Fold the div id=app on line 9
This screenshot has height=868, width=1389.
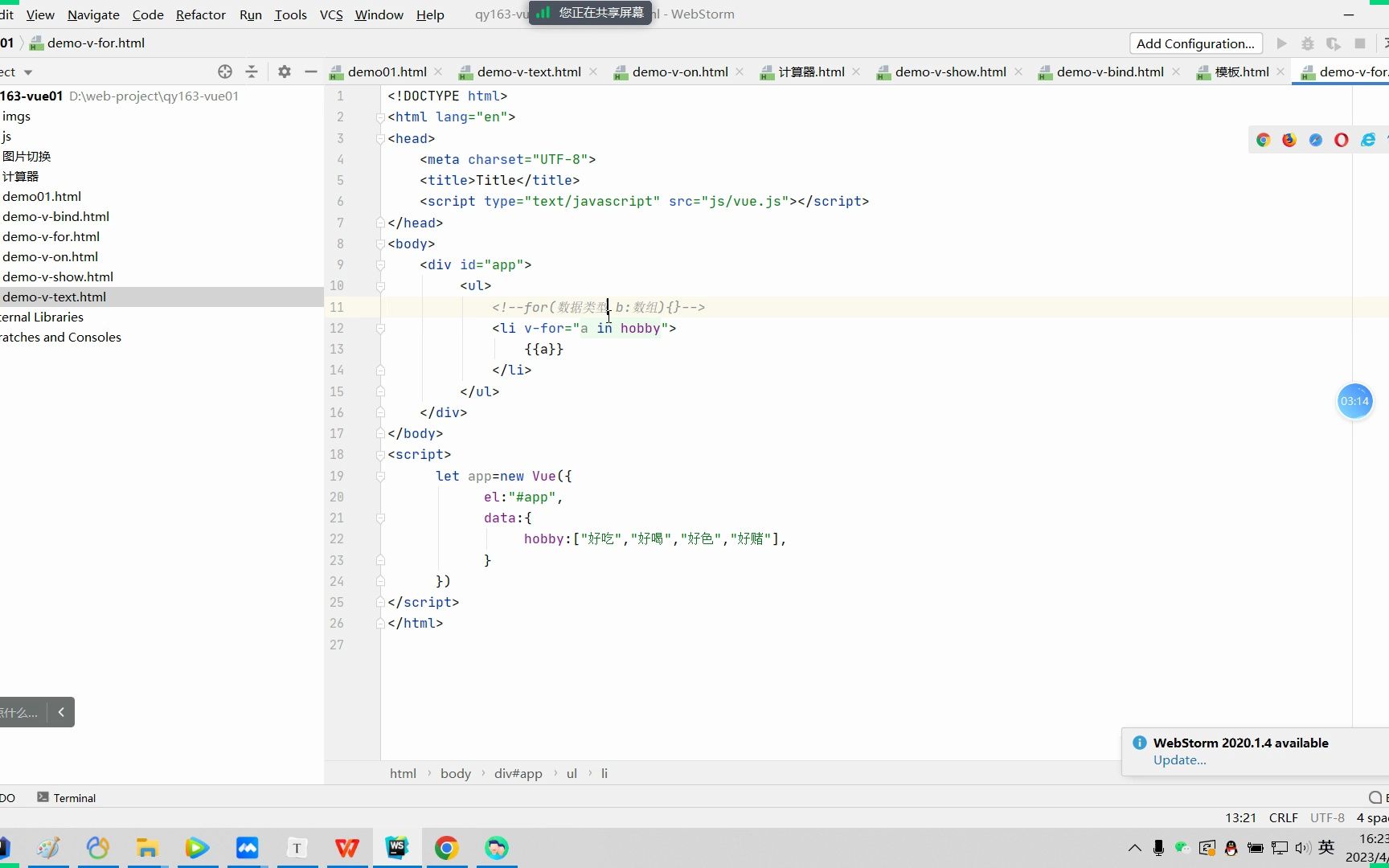380,264
